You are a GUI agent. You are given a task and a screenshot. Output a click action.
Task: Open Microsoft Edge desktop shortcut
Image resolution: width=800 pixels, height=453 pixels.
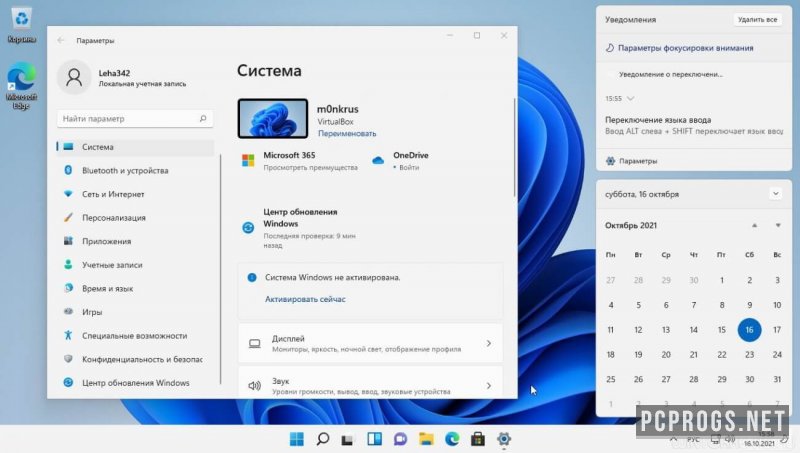click(x=21, y=85)
